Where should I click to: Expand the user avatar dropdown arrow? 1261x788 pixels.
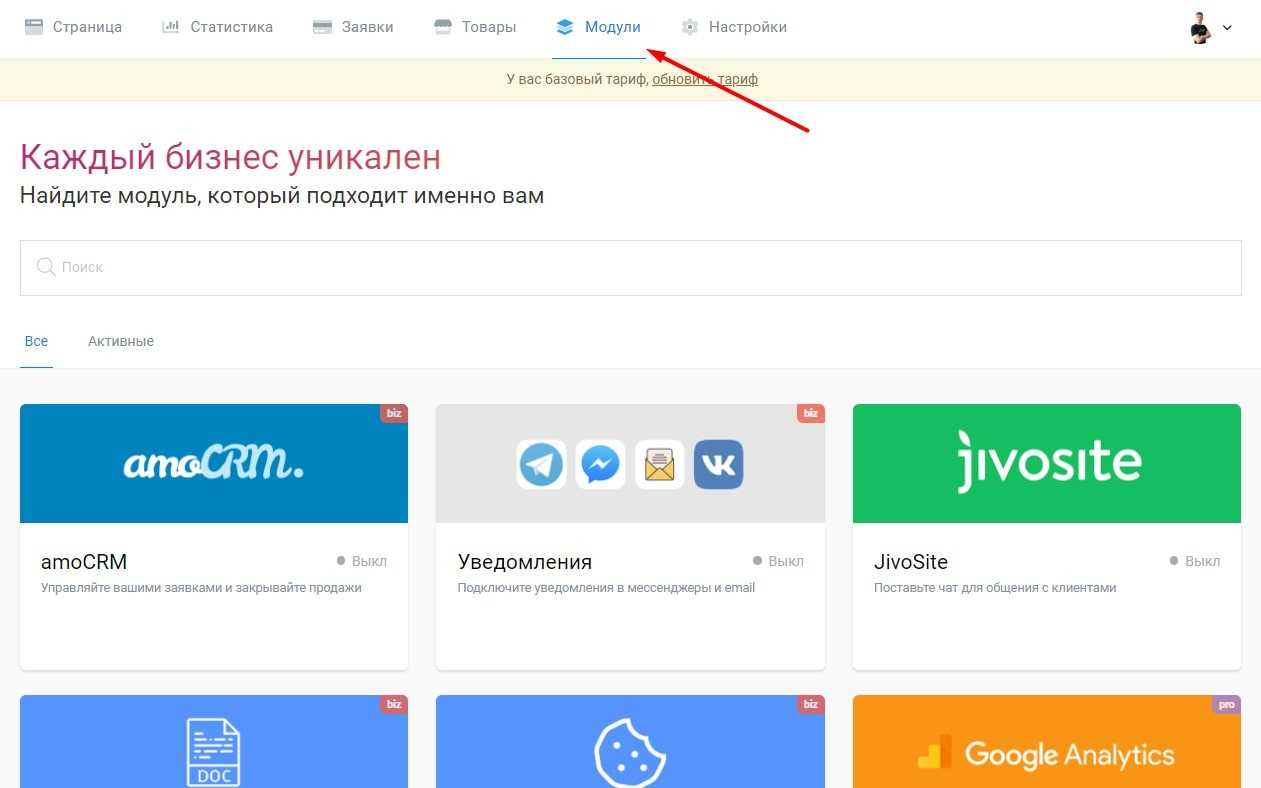coord(1227,28)
